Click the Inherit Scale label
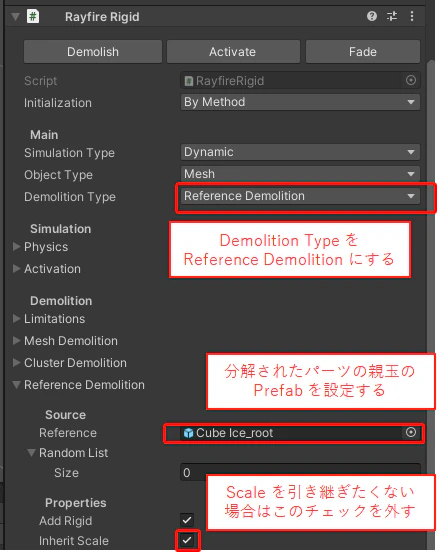 tap(74, 541)
